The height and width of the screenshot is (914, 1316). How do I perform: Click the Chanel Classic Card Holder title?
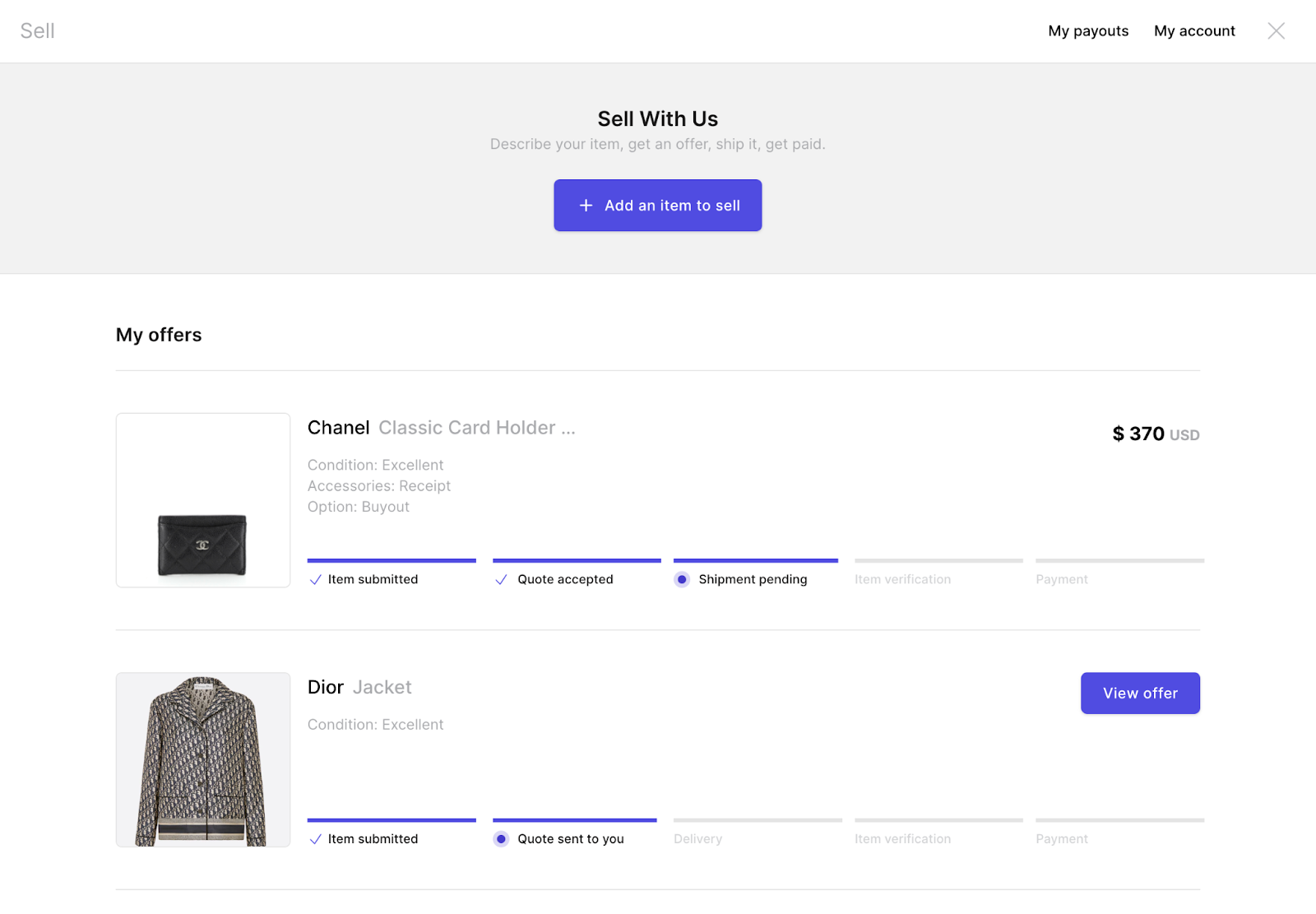point(442,428)
